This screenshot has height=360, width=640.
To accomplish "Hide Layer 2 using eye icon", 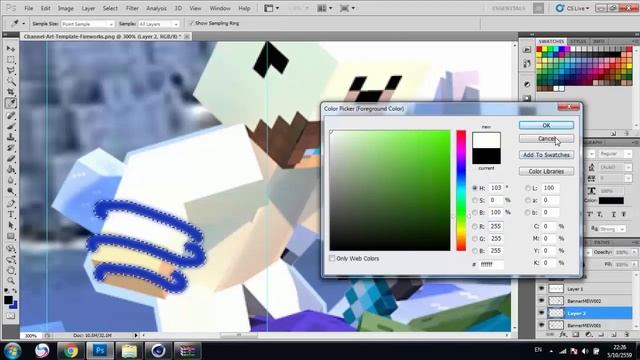I will (541, 313).
